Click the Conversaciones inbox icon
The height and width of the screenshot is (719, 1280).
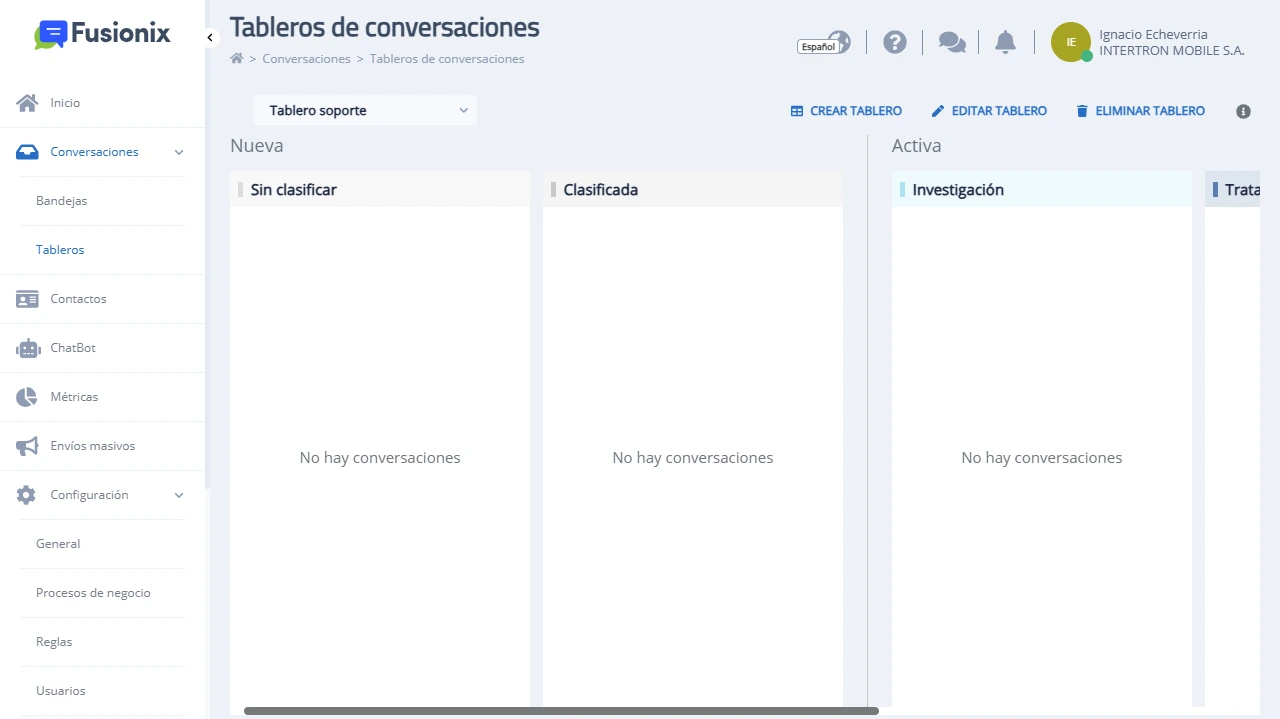[x=27, y=152]
